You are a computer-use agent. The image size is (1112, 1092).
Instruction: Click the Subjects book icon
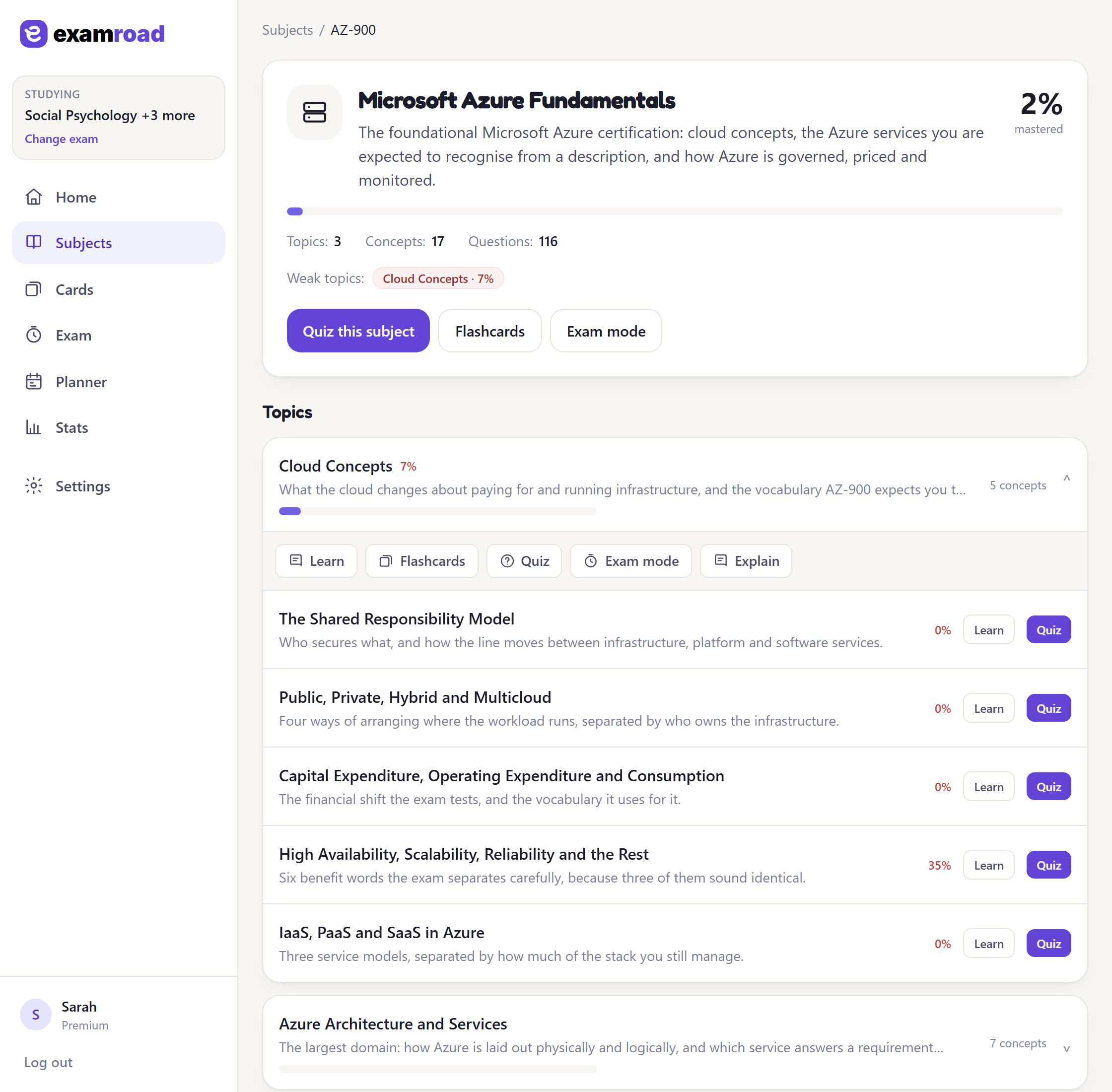pos(34,243)
